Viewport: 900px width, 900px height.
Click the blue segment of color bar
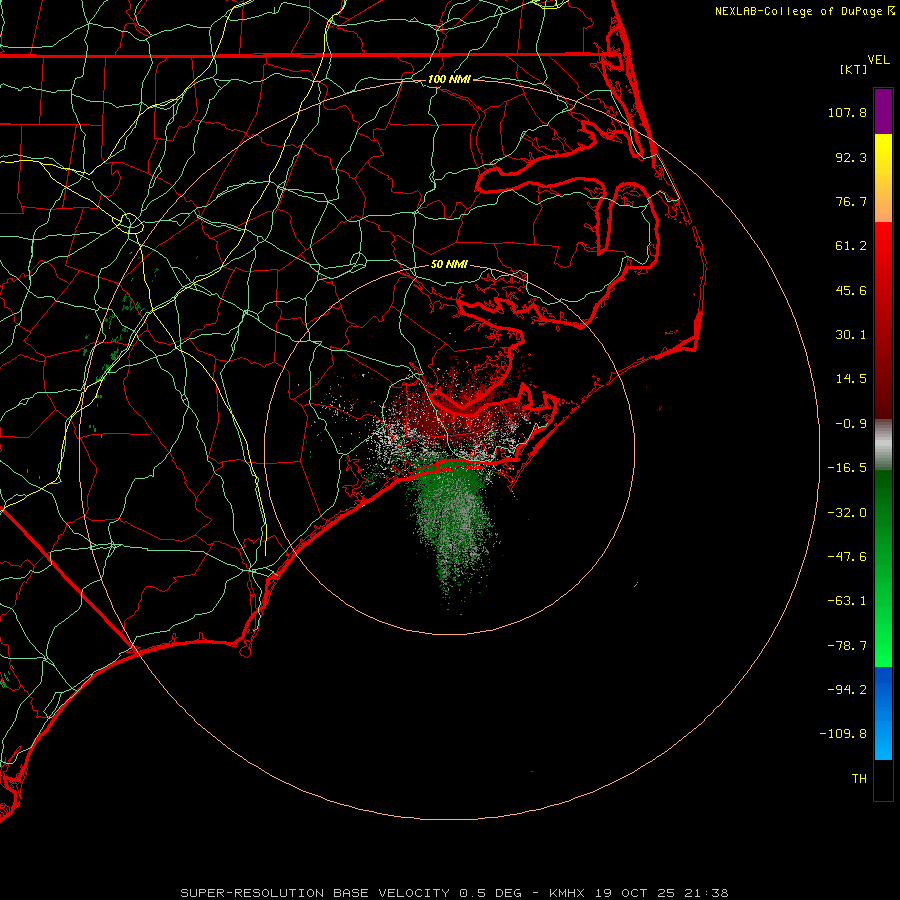click(883, 713)
